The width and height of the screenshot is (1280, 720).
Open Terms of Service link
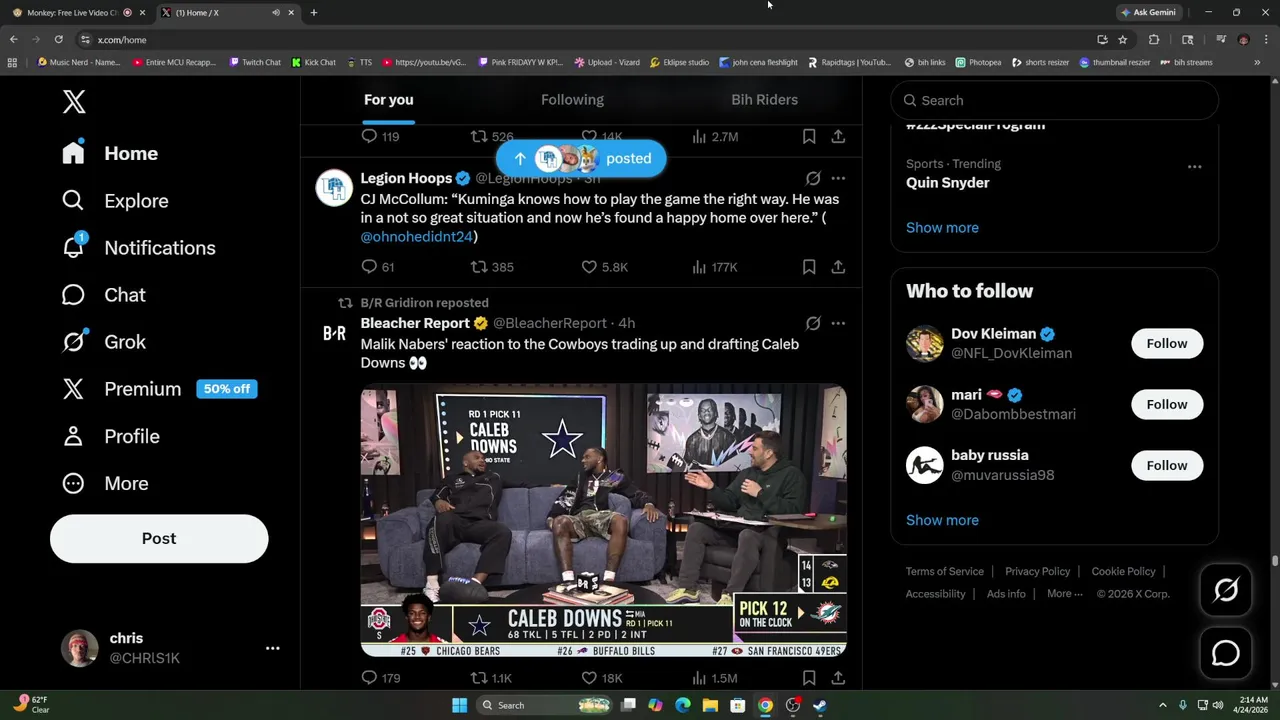945,572
